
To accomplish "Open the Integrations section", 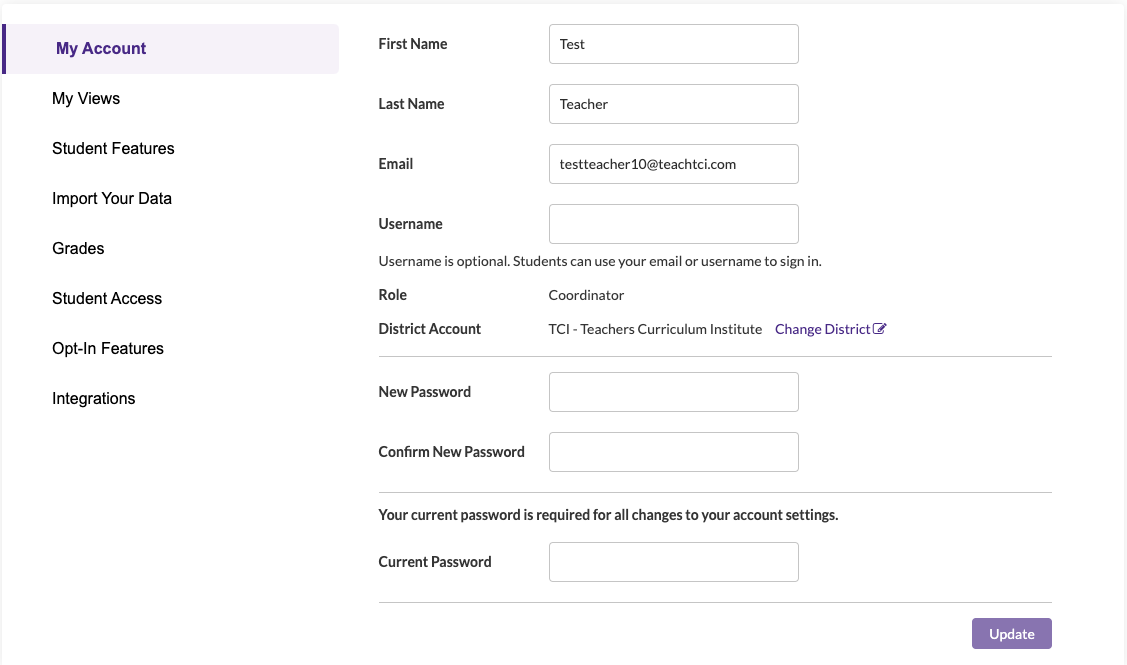I will [93, 399].
